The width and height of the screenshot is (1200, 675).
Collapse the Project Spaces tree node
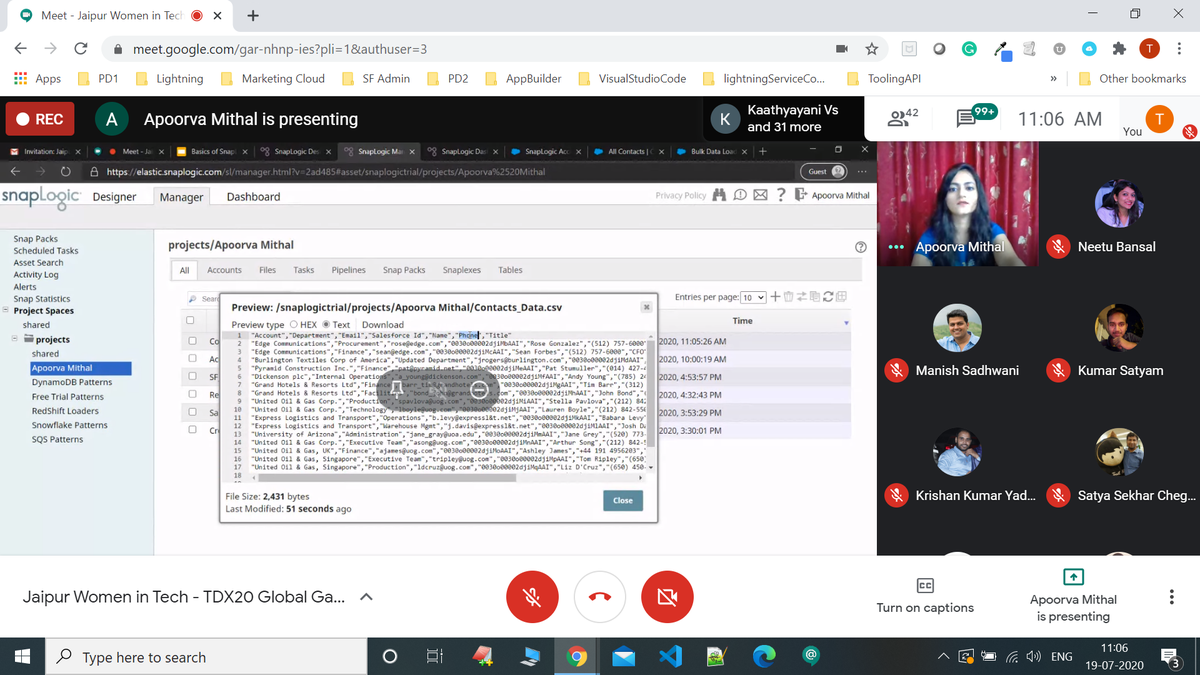click(6, 311)
